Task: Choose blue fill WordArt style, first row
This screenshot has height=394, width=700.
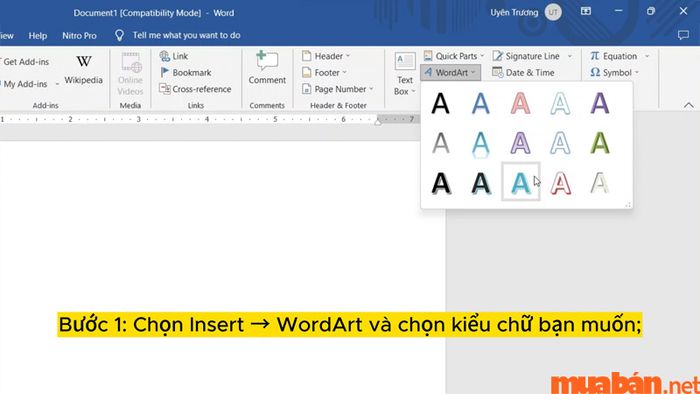Action: [481, 104]
